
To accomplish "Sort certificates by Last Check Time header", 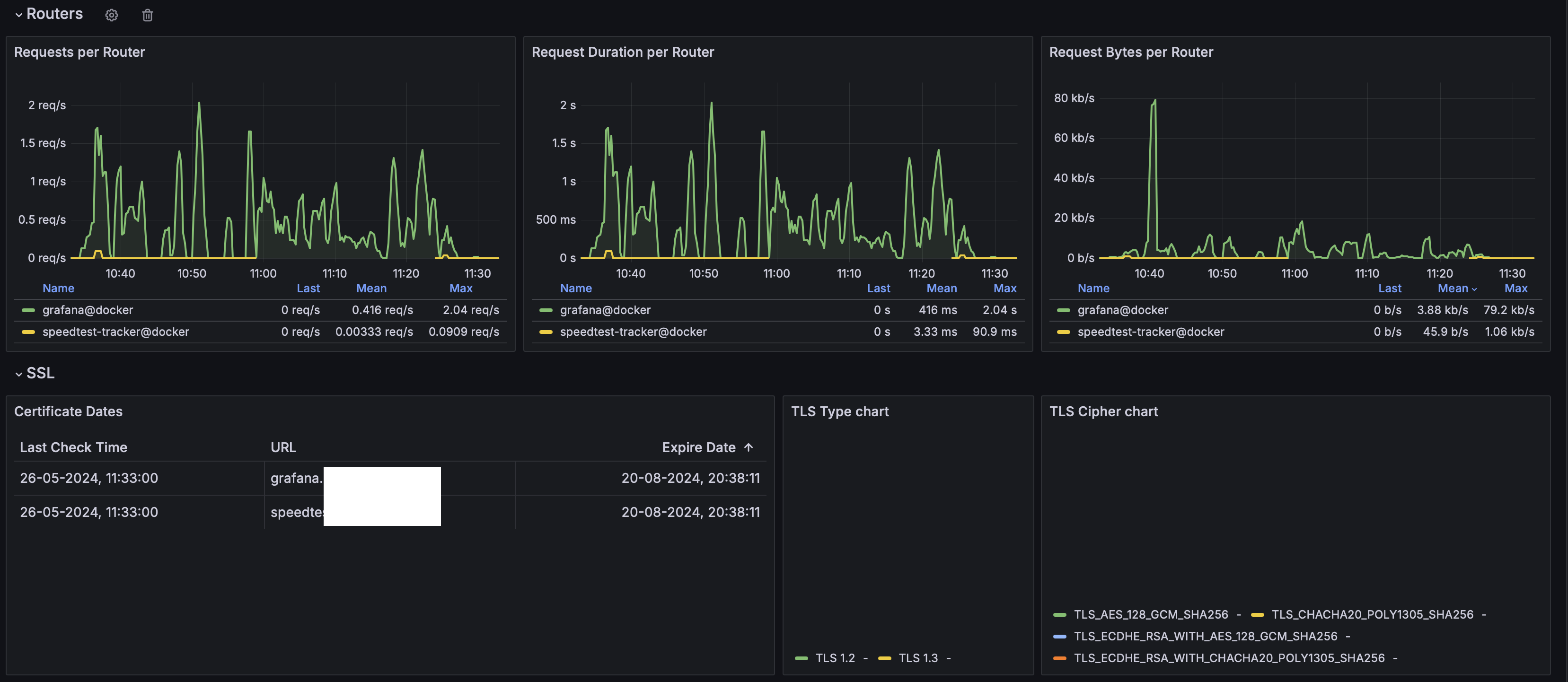I will click(x=74, y=447).
